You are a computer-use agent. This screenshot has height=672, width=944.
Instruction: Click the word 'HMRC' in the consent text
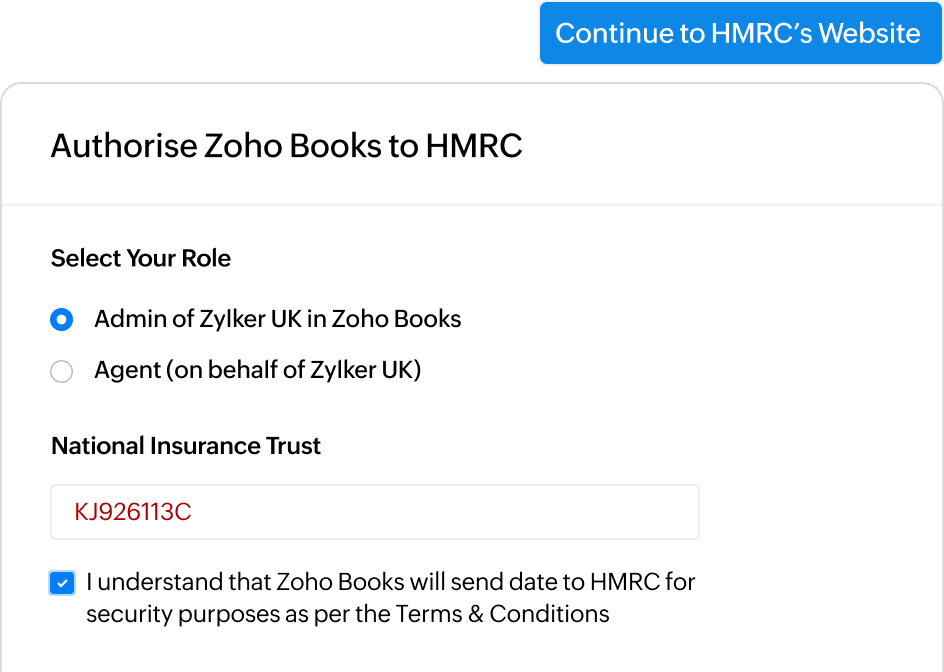(x=624, y=582)
